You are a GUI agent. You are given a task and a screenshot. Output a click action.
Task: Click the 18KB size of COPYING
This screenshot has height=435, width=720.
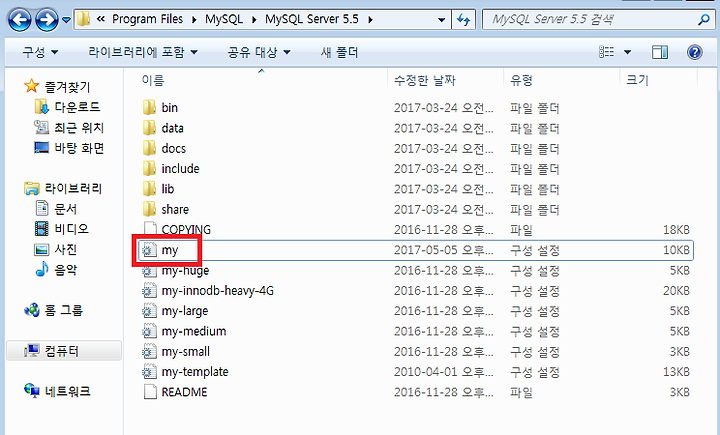(676, 229)
